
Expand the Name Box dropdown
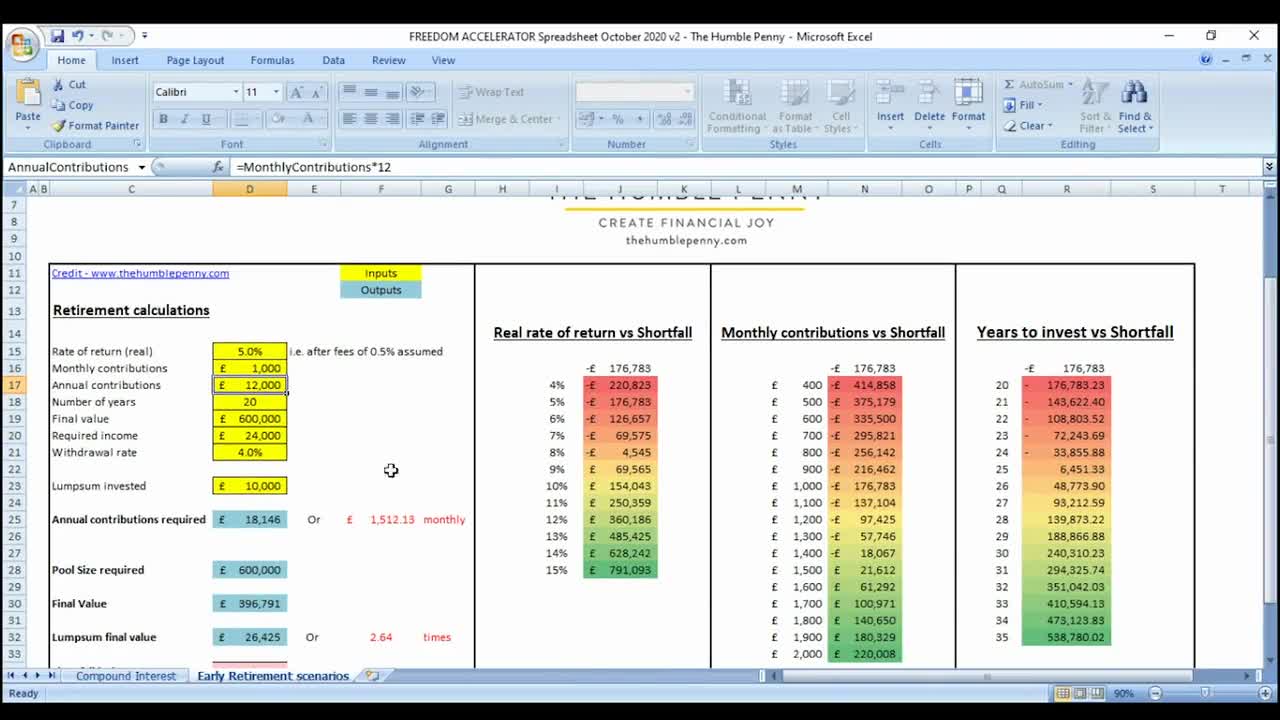pos(142,167)
